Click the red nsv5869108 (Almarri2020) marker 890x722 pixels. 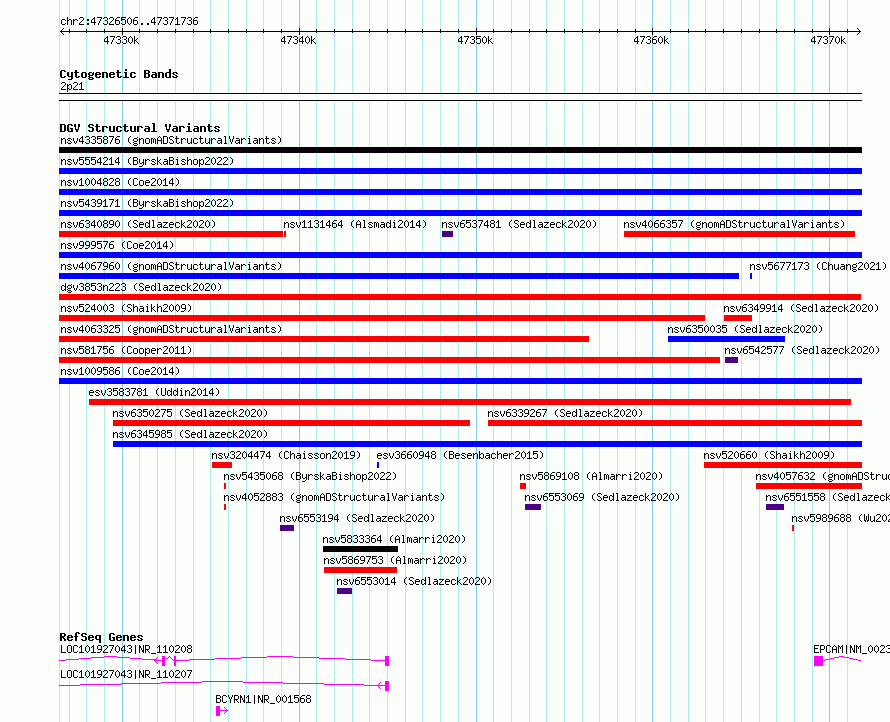[523, 486]
